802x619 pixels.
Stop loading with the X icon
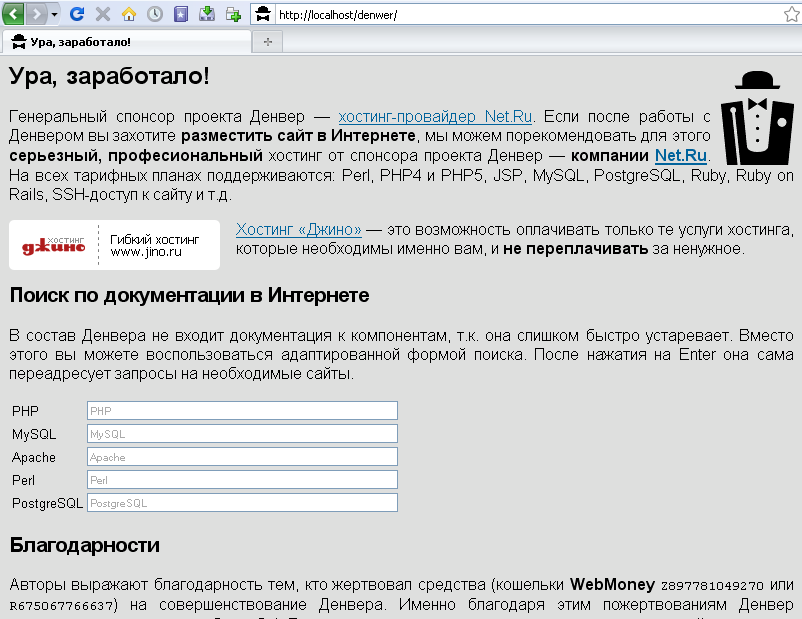click(x=103, y=14)
